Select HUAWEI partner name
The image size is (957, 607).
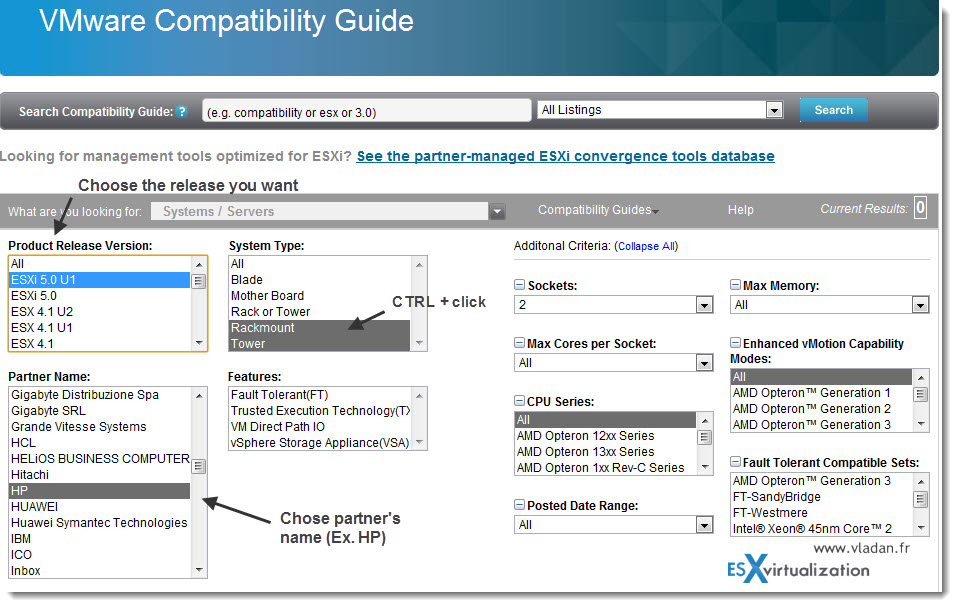coord(99,506)
